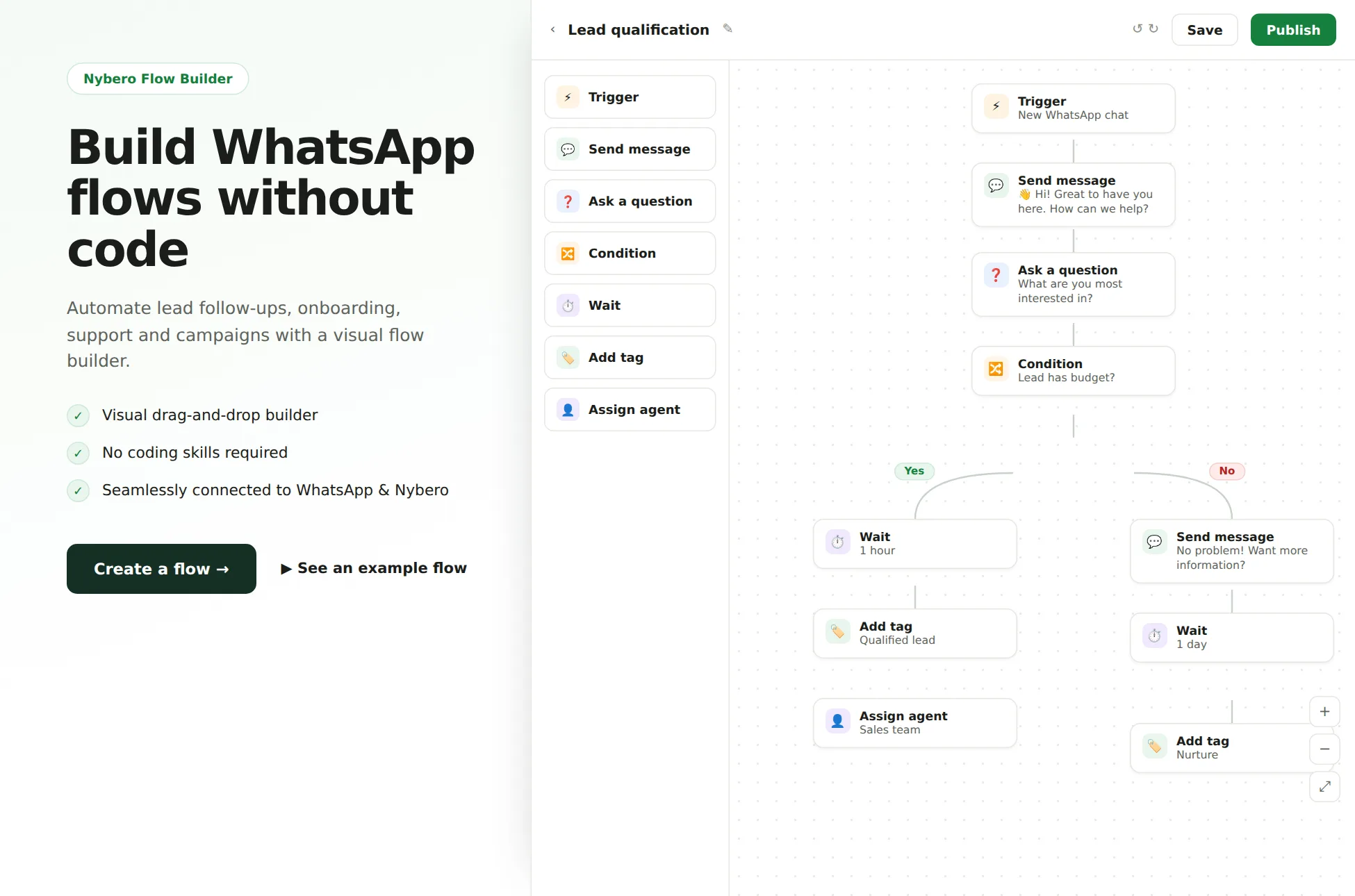Click stopwatch icon on Wait 1 day node
1355x896 pixels.
1154,636
